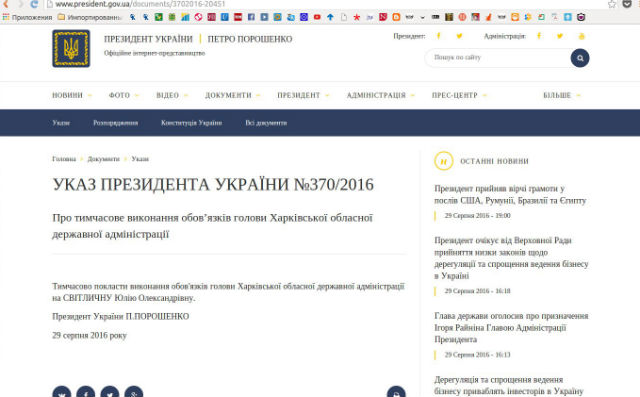Click the browser back arrow
Viewport: 640px width, 397px height.
pos(5,4)
